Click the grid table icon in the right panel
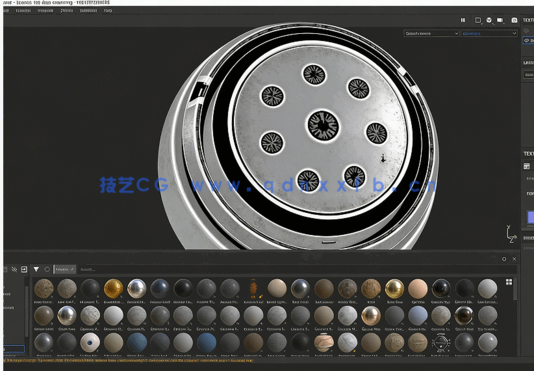 (x=527, y=166)
